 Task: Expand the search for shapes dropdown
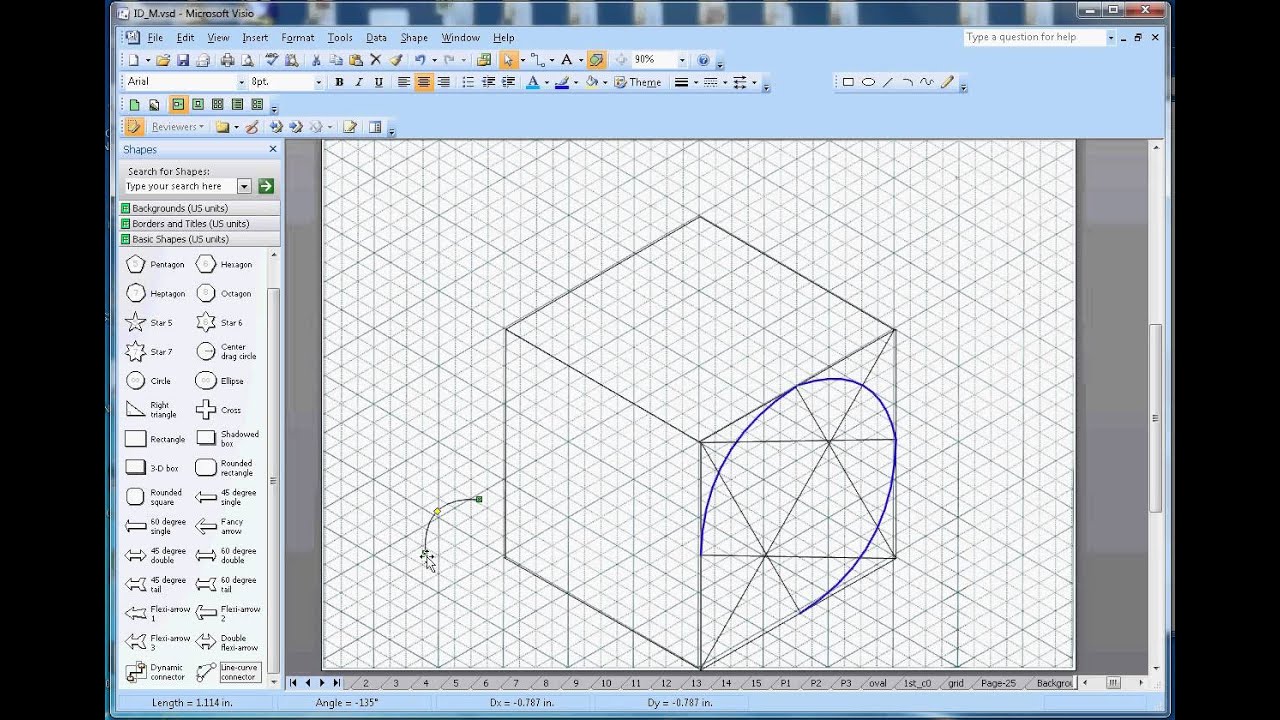click(244, 186)
